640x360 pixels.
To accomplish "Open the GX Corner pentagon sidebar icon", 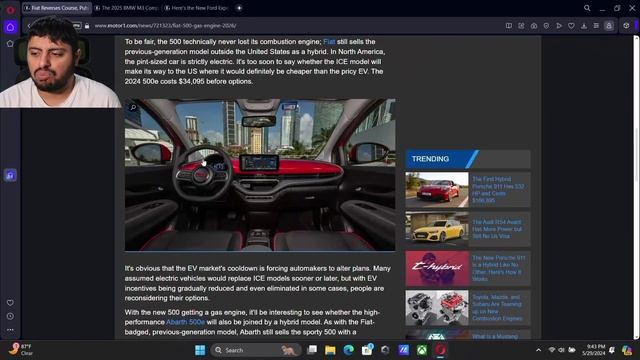I will coord(10,43).
